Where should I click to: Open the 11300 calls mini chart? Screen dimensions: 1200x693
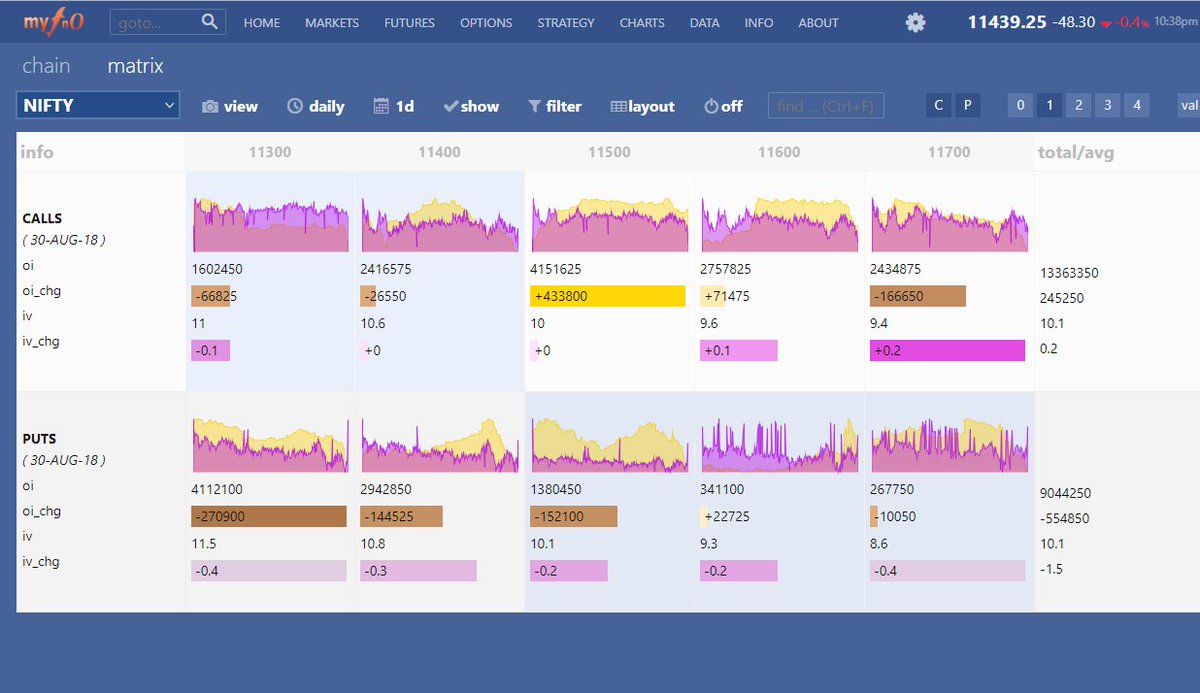tap(270, 222)
